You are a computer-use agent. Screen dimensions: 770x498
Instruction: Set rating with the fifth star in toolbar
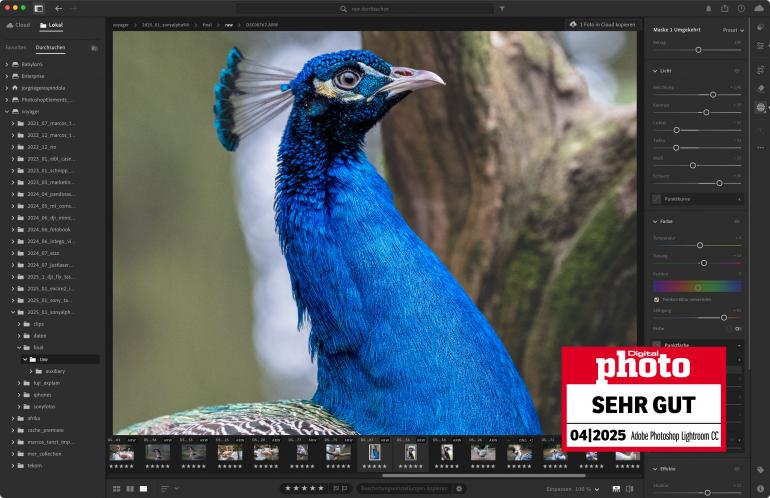tap(321, 488)
